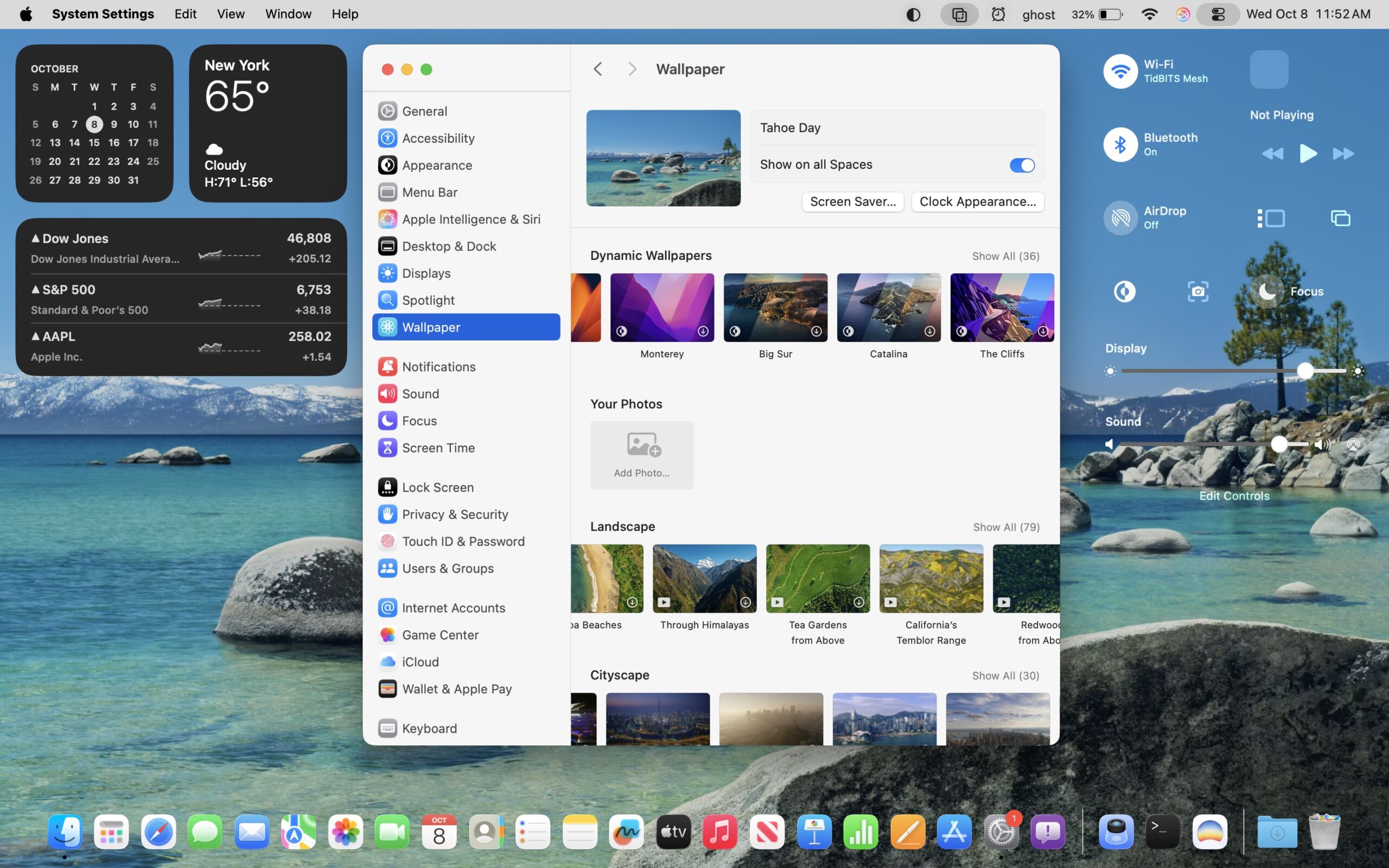Expand Cityscape wallpapers with Show All (30)
This screenshot has width=1389, height=868.
pos(1005,676)
